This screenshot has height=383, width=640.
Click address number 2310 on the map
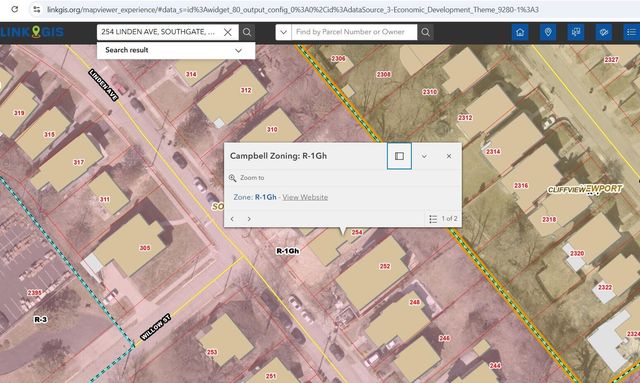(x=429, y=92)
